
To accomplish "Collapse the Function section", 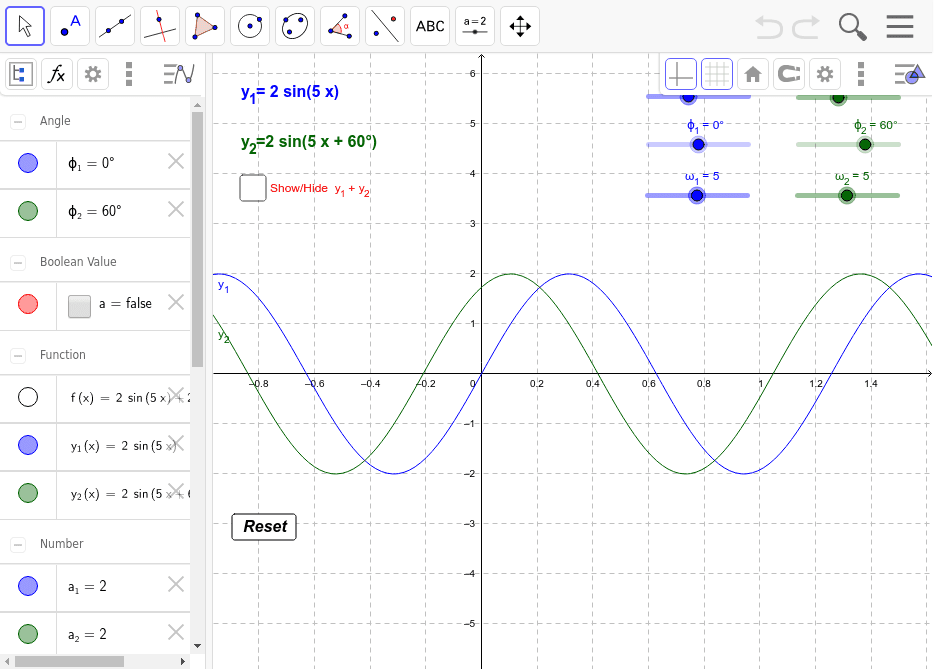I will click(18, 355).
